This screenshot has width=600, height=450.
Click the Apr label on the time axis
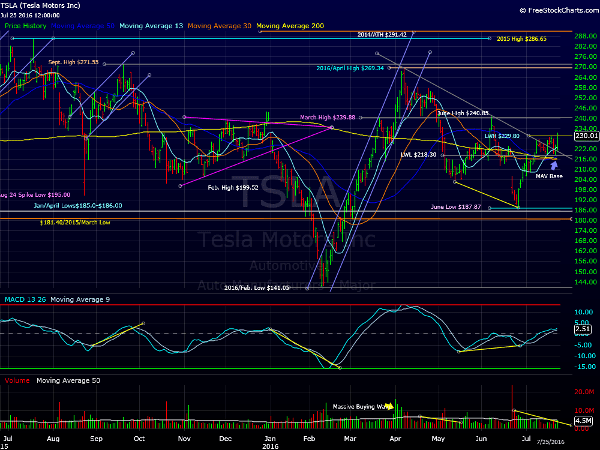pyautogui.click(x=395, y=438)
